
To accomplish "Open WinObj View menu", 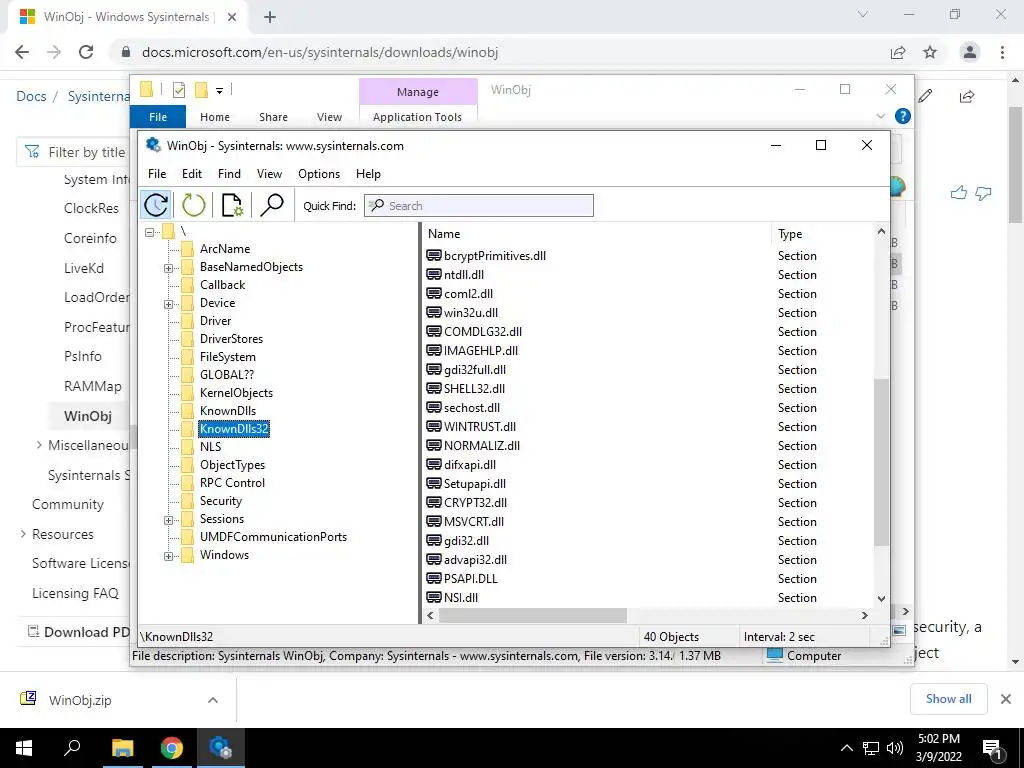I will point(269,174).
